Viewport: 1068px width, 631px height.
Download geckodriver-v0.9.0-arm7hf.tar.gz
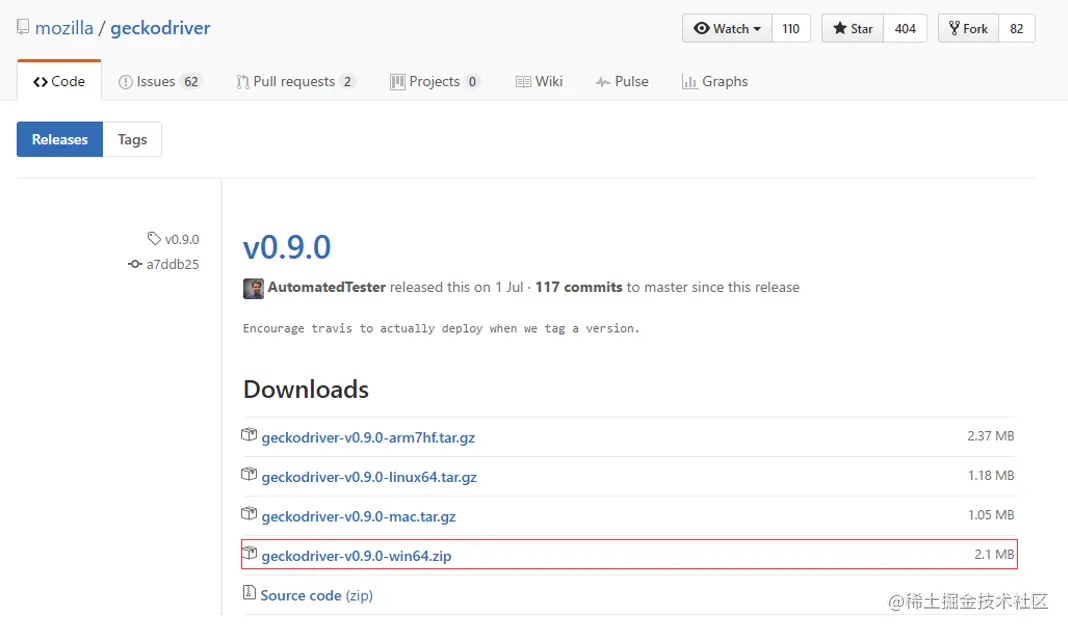pyautogui.click(x=368, y=437)
